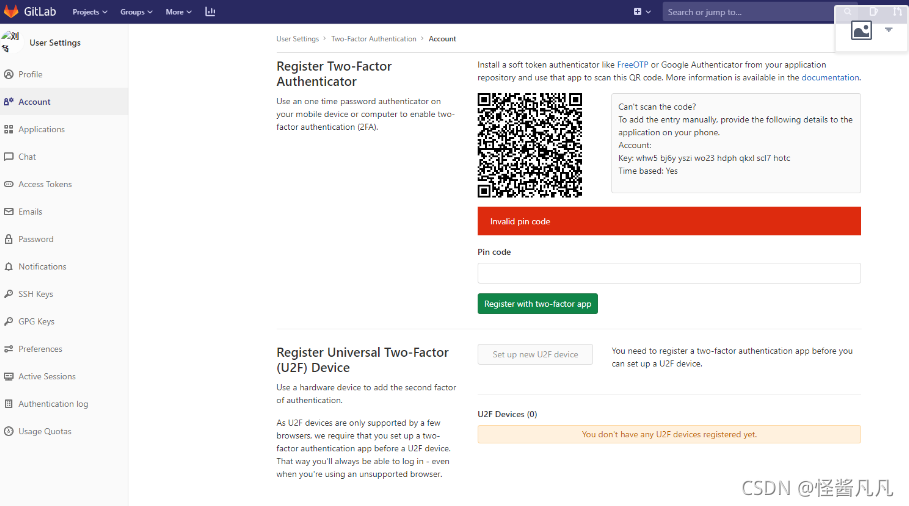The width and height of the screenshot is (909, 506).
Task: Click the no U2F devices registered notice
Action: [669, 434]
